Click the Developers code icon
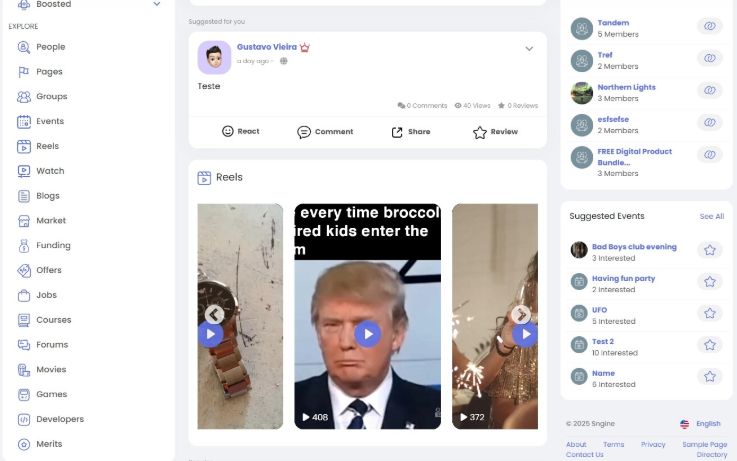 [24, 420]
